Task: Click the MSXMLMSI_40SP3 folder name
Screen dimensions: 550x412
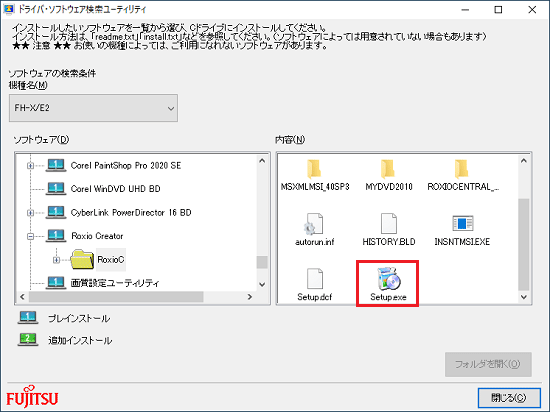Action: 315,187
